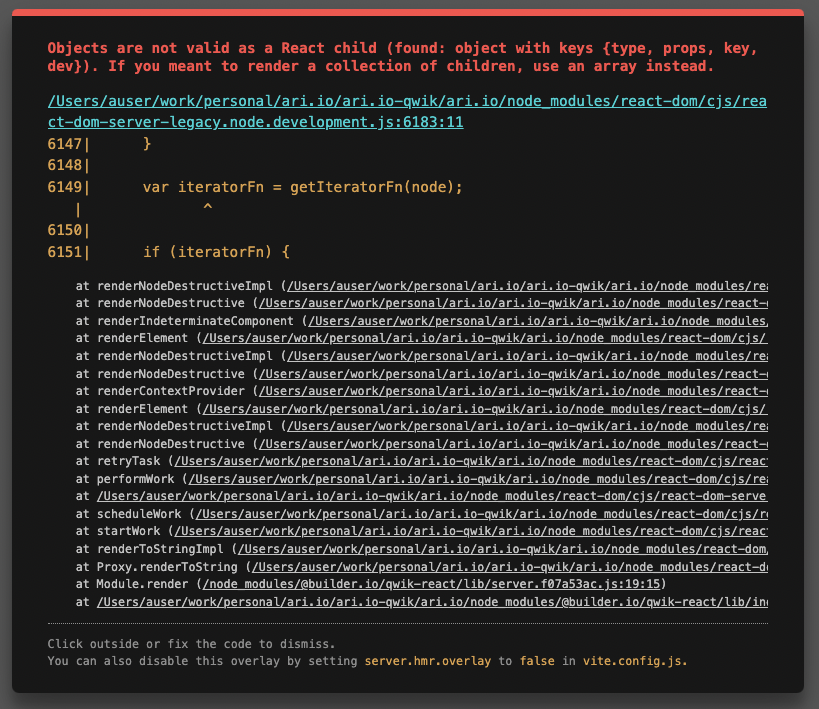Open the startWork stack frame link

[x=471, y=531]
